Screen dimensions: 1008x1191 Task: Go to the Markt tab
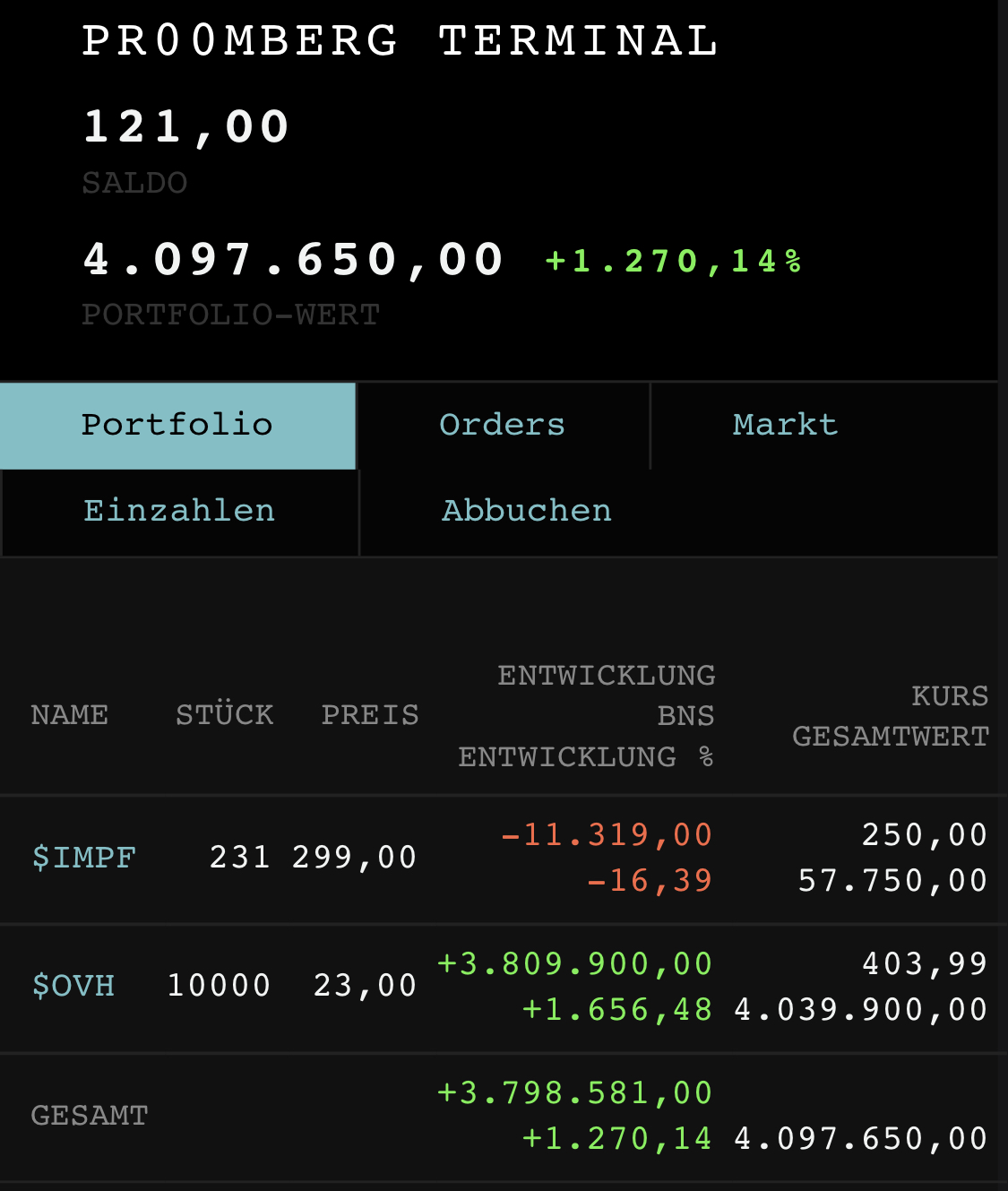785,425
